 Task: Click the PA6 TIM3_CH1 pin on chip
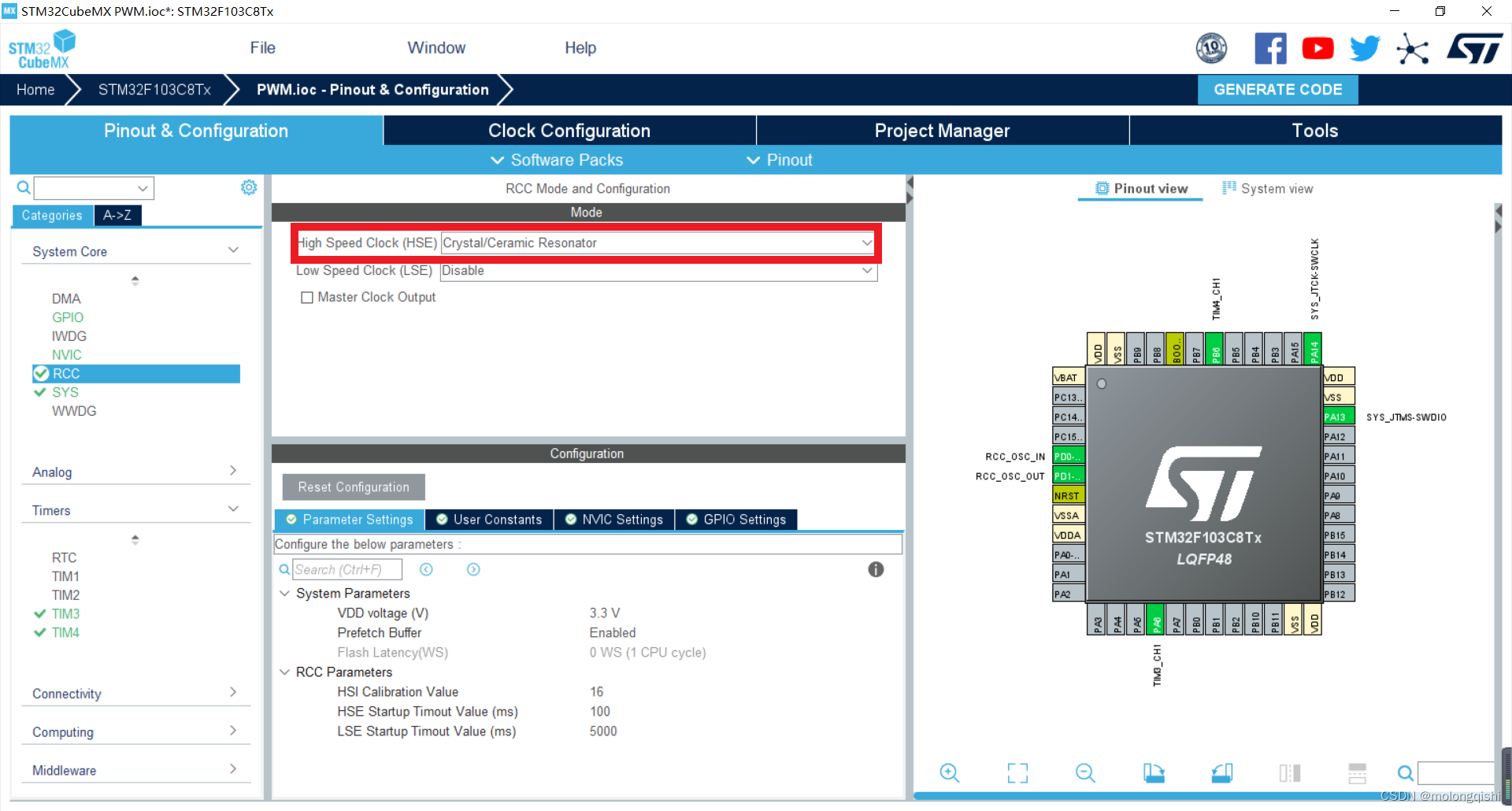pos(1156,620)
